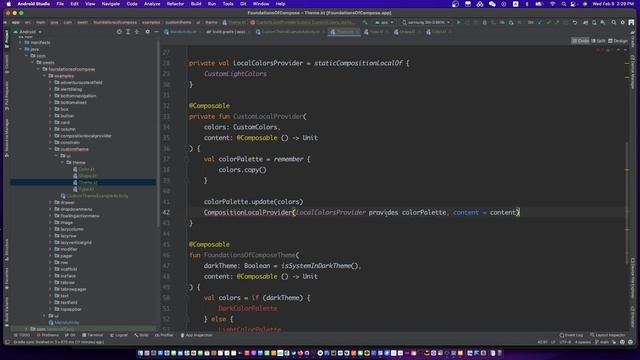Open the File menu

coord(60,4)
